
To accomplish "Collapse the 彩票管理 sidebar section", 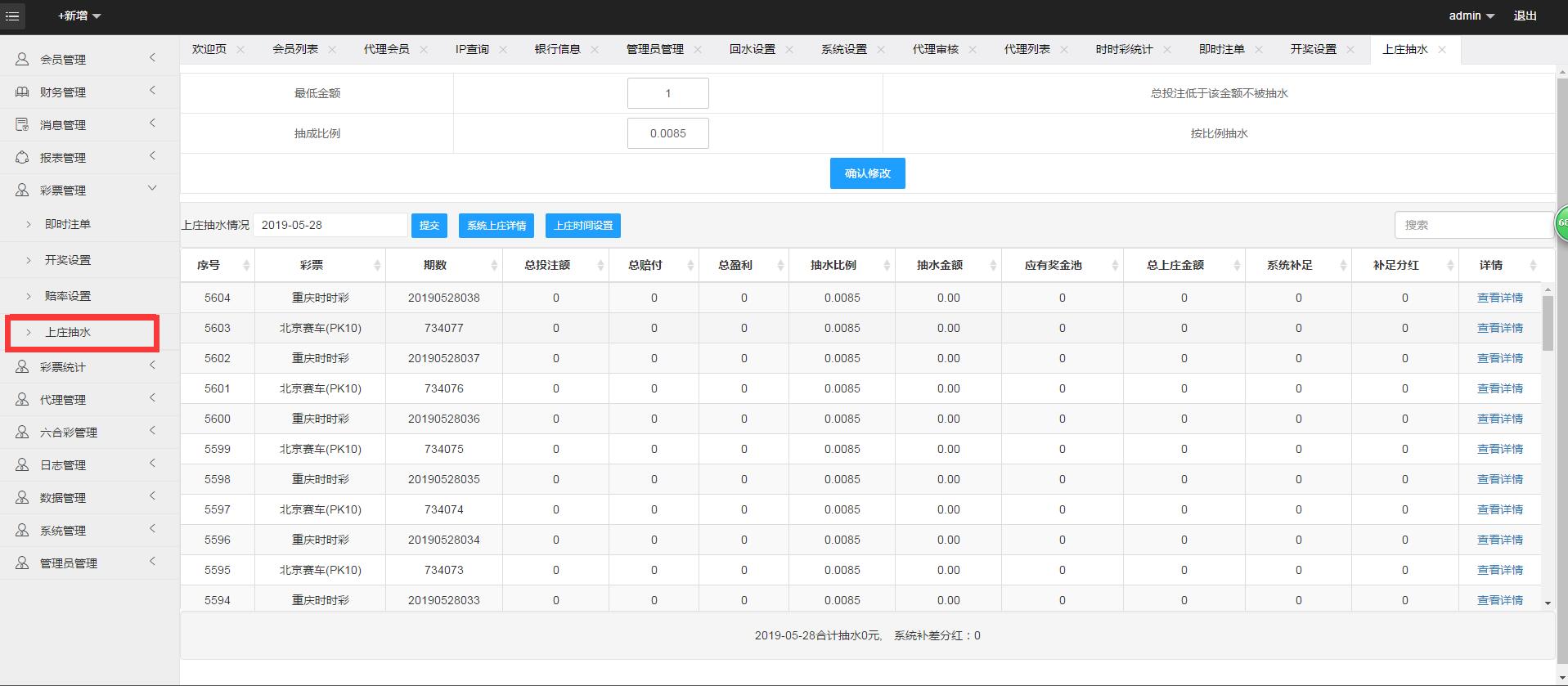I will [152, 189].
